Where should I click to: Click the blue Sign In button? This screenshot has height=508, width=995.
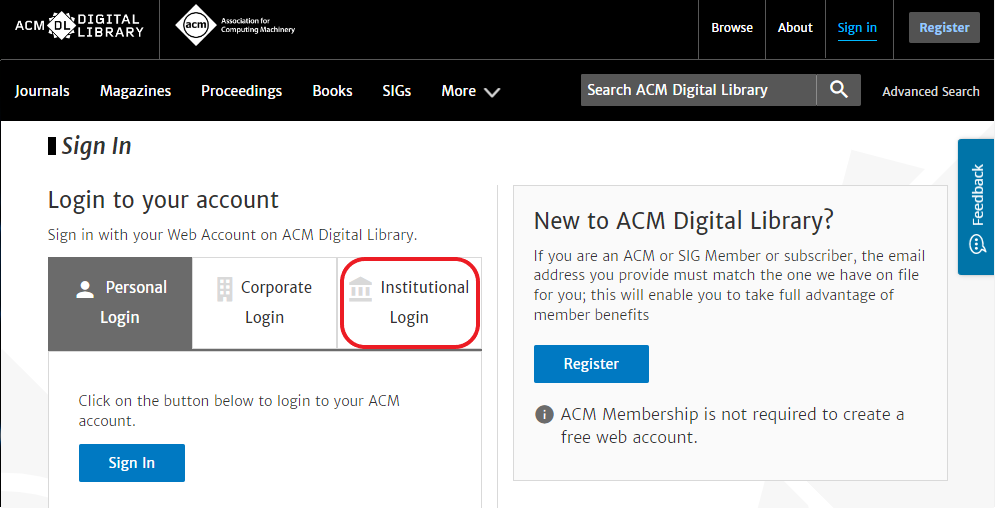131,463
